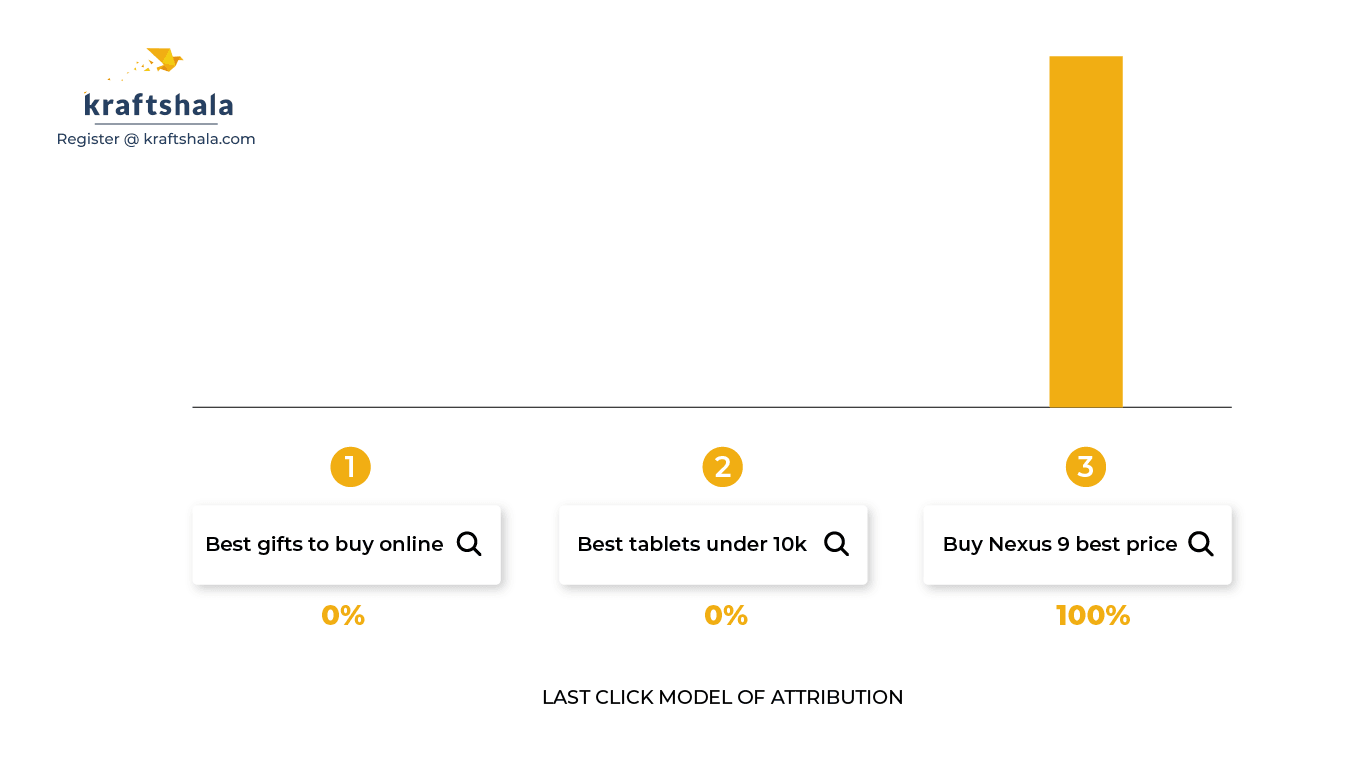Click the horizontal baseline of the chart

(712, 407)
